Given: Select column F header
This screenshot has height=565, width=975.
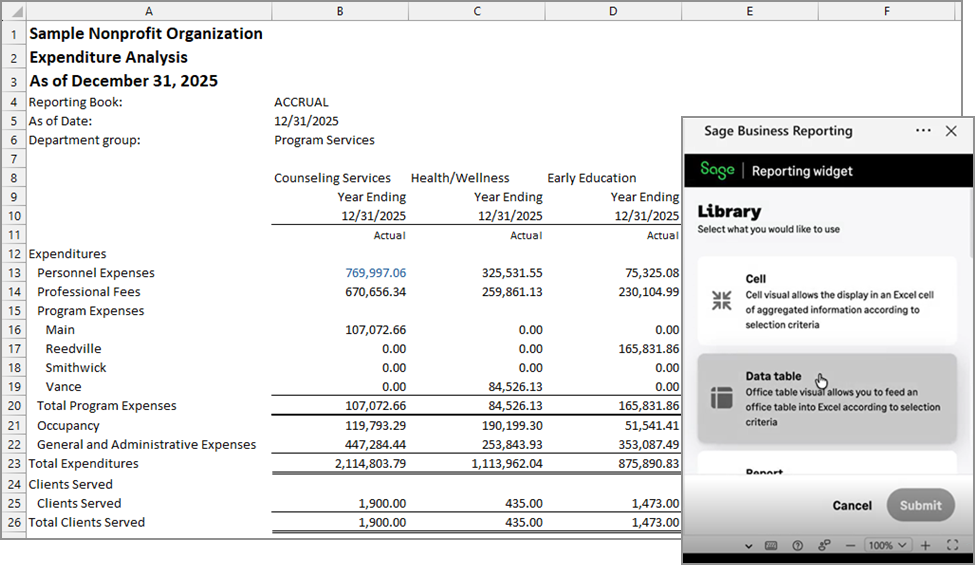Looking at the screenshot, I should [887, 11].
